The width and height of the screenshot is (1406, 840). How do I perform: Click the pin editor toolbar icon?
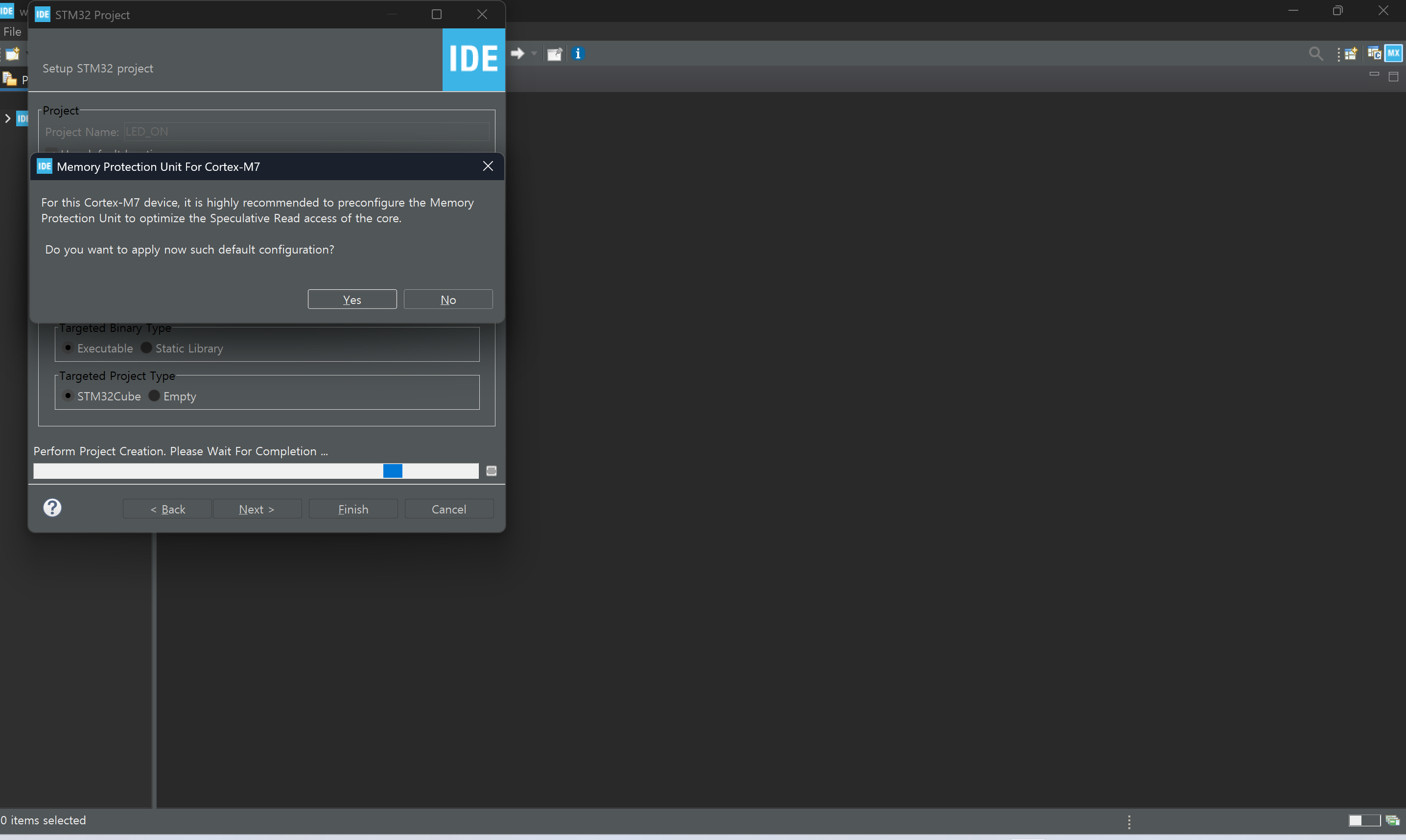coord(555,54)
